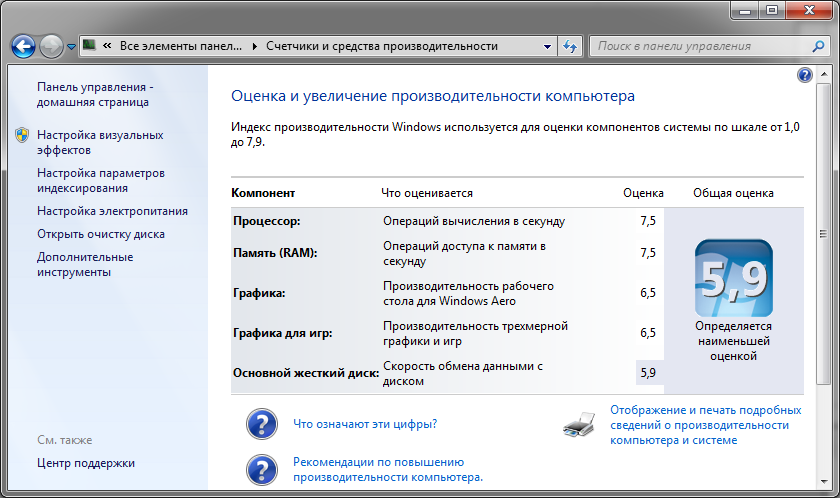Click the 5,9 overall score badge
Viewport: 840px width, 498px height.
733,277
